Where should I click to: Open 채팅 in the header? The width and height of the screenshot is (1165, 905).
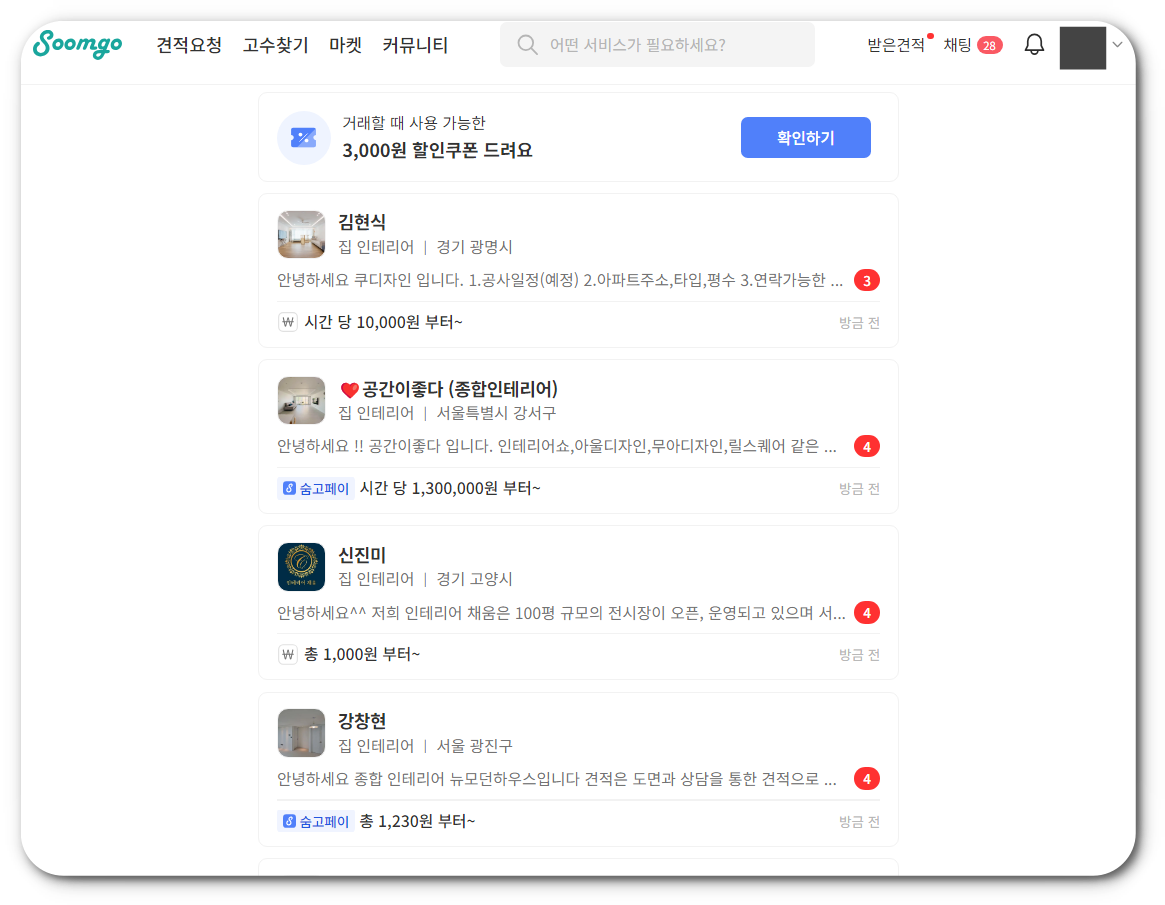pyautogui.click(x=957, y=45)
